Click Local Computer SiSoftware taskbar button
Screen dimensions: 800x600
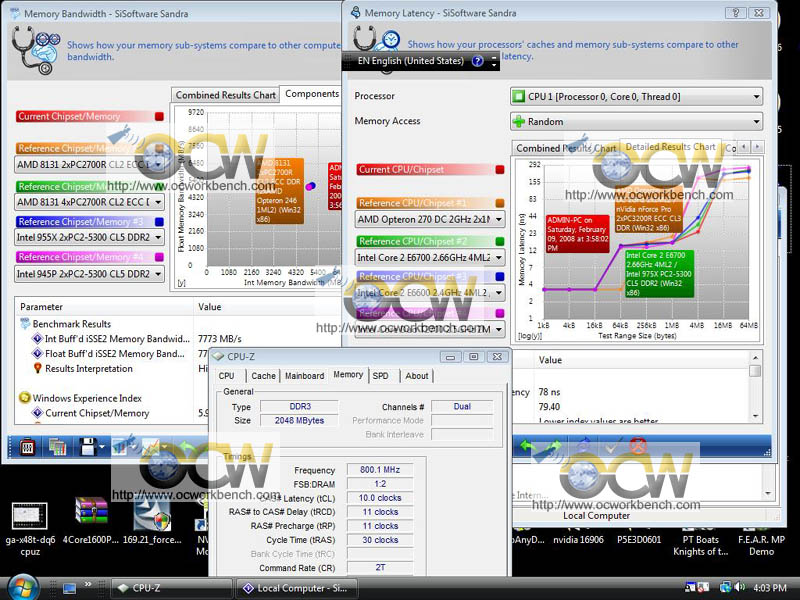click(x=296, y=588)
